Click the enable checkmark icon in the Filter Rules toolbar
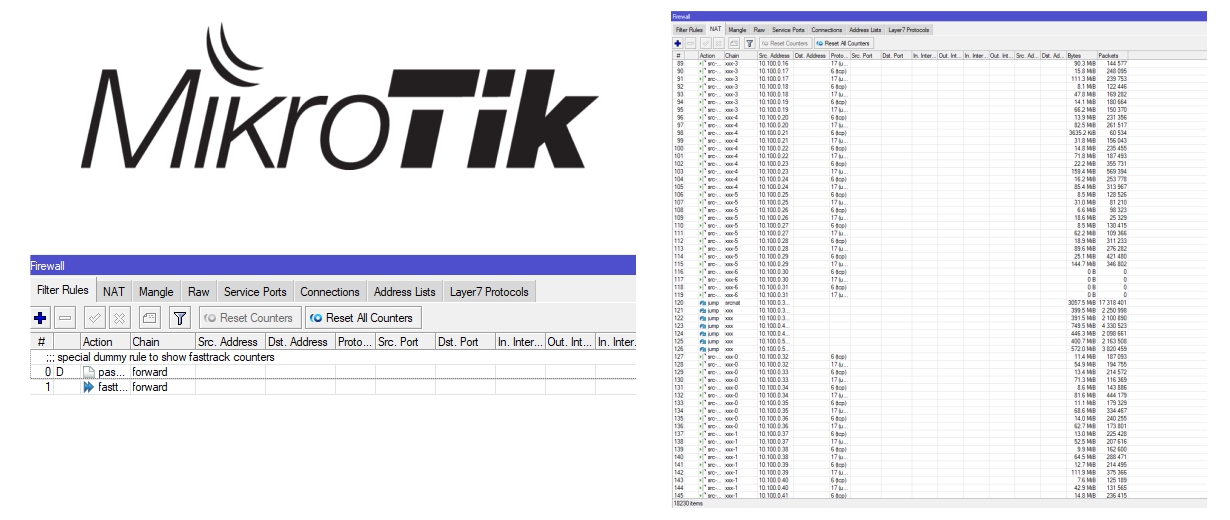This screenshot has width=1230, height=520. pyautogui.click(x=94, y=318)
